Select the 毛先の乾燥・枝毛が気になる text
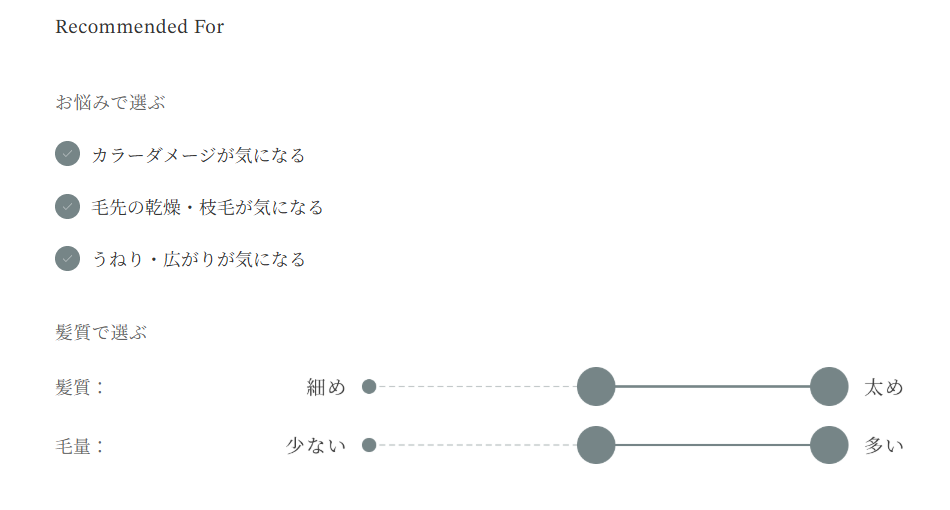The width and height of the screenshot is (950, 510). coord(207,207)
